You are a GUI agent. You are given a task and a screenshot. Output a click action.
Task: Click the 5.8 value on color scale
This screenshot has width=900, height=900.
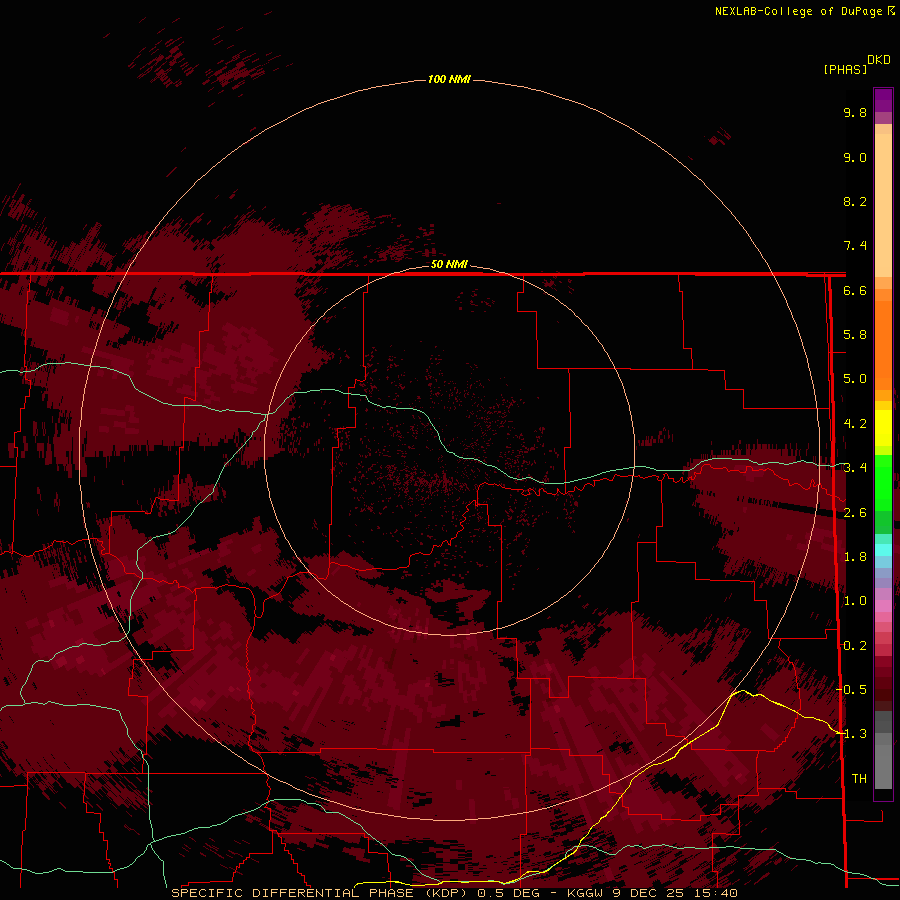pos(855,335)
